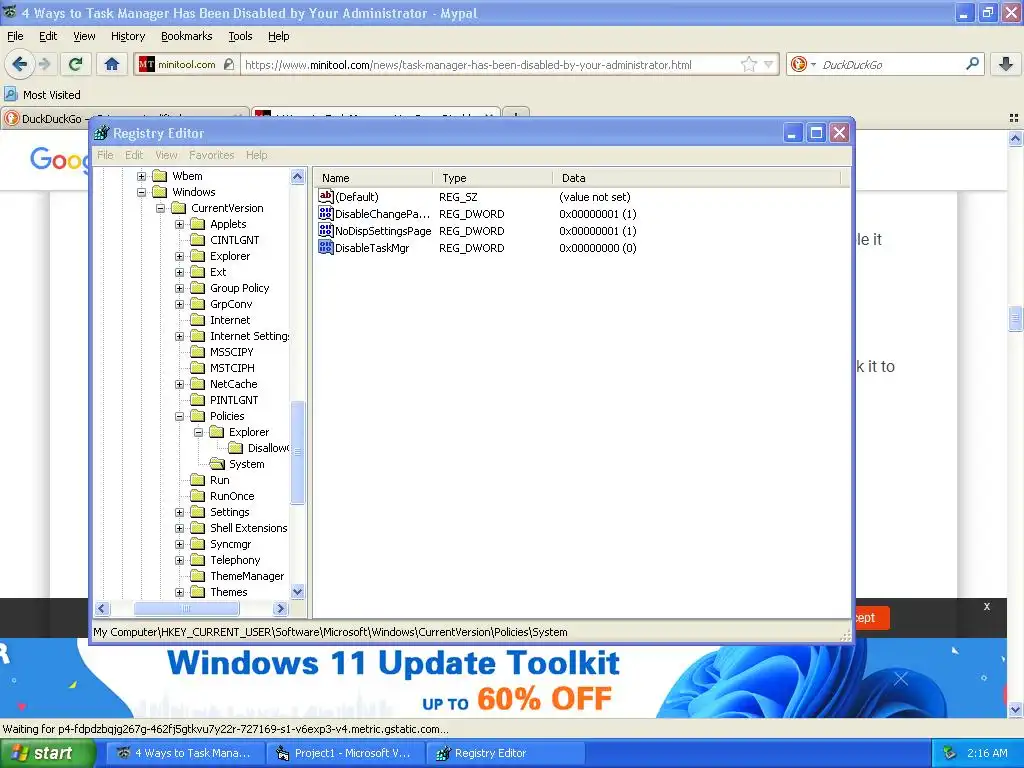
Task: Click the search magnifier icon in DuckDuckGo box
Action: (x=972, y=64)
